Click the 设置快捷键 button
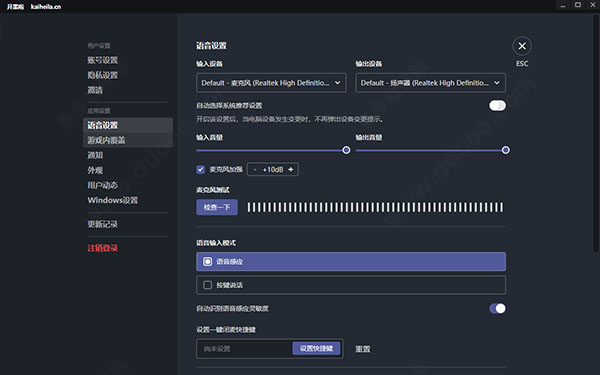 pyautogui.click(x=316, y=349)
